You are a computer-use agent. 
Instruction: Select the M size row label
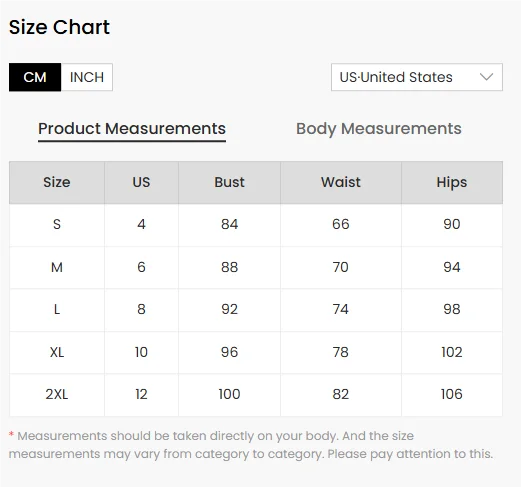[x=57, y=267]
